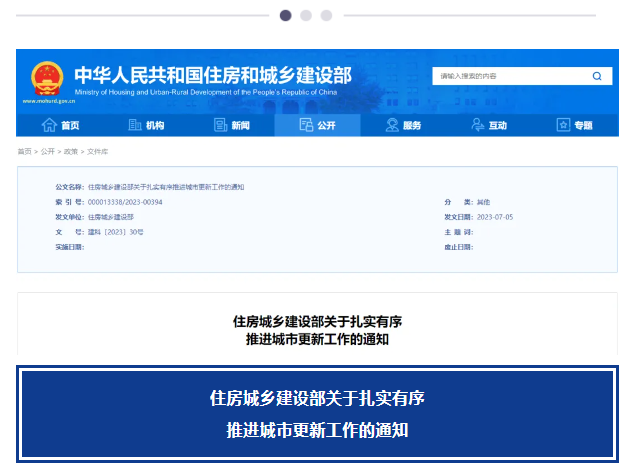Click the blue banner notice title
The width and height of the screenshot is (627, 464).
317,414
